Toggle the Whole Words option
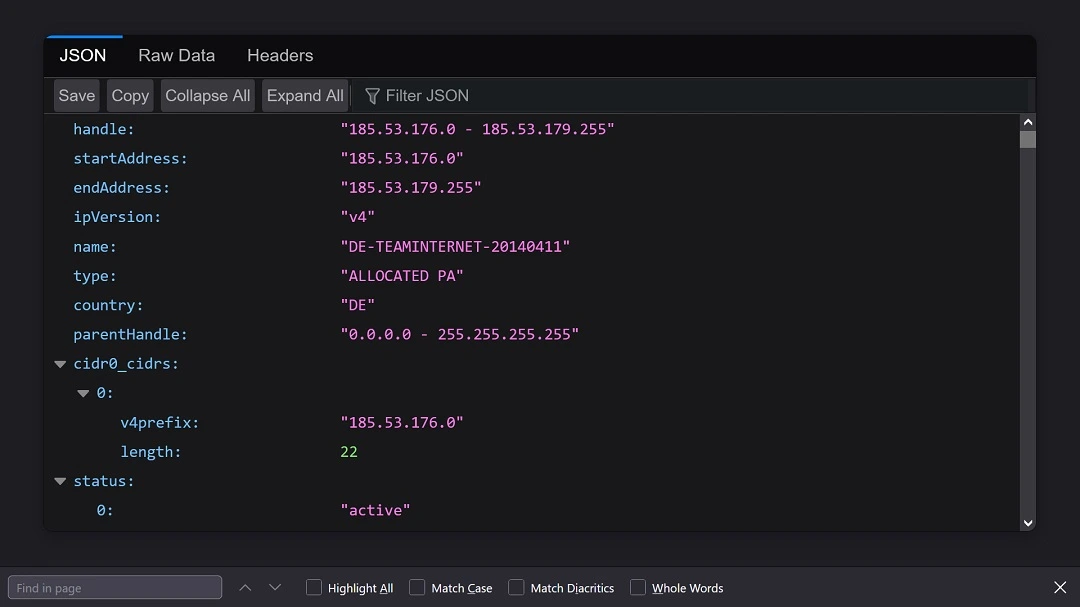 tap(637, 587)
